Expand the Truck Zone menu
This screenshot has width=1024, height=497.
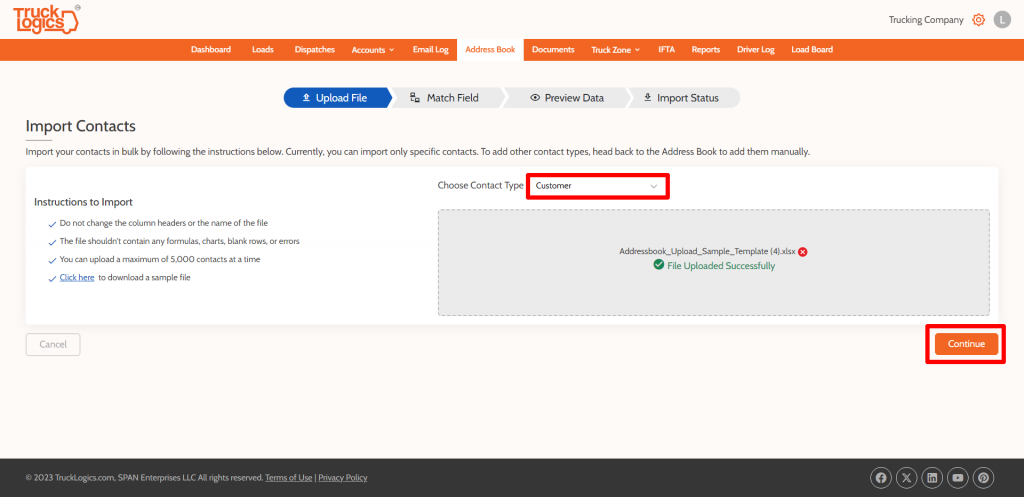pyautogui.click(x=615, y=50)
